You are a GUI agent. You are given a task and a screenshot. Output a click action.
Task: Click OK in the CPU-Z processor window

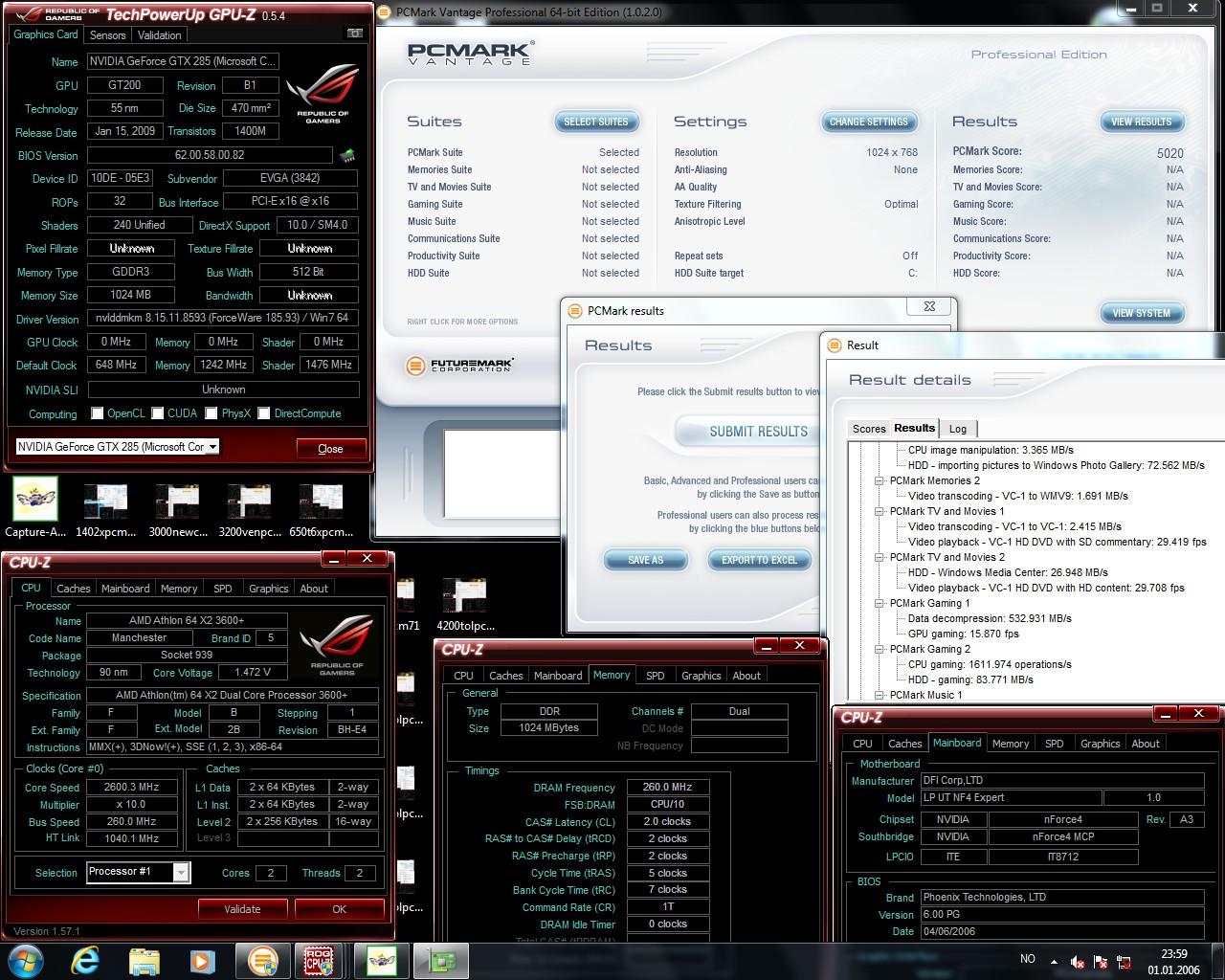[339, 909]
